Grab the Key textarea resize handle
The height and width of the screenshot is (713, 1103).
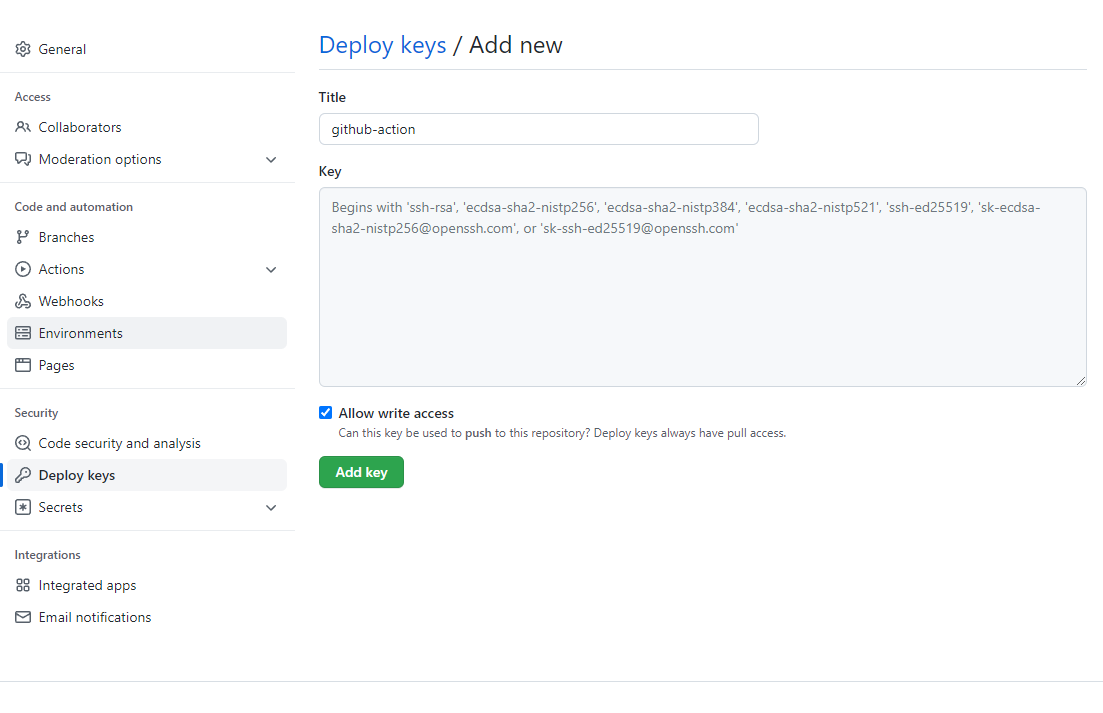coord(1080,380)
